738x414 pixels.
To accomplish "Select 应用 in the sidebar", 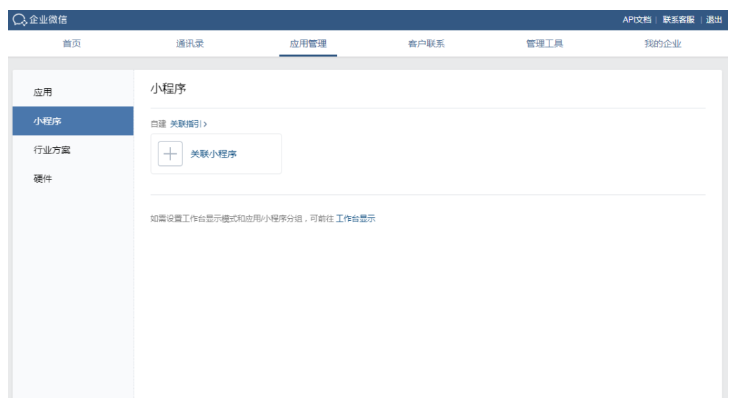I will [x=73, y=92].
